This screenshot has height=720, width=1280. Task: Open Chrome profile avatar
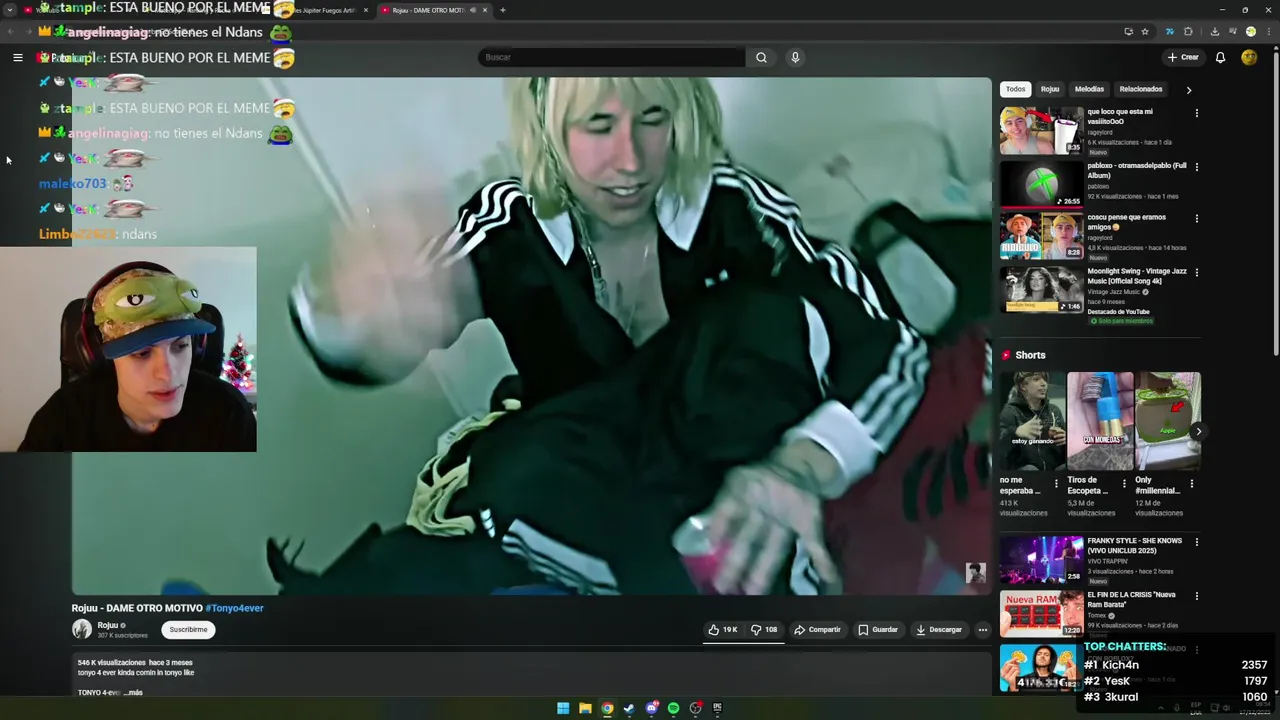pos(1250,31)
